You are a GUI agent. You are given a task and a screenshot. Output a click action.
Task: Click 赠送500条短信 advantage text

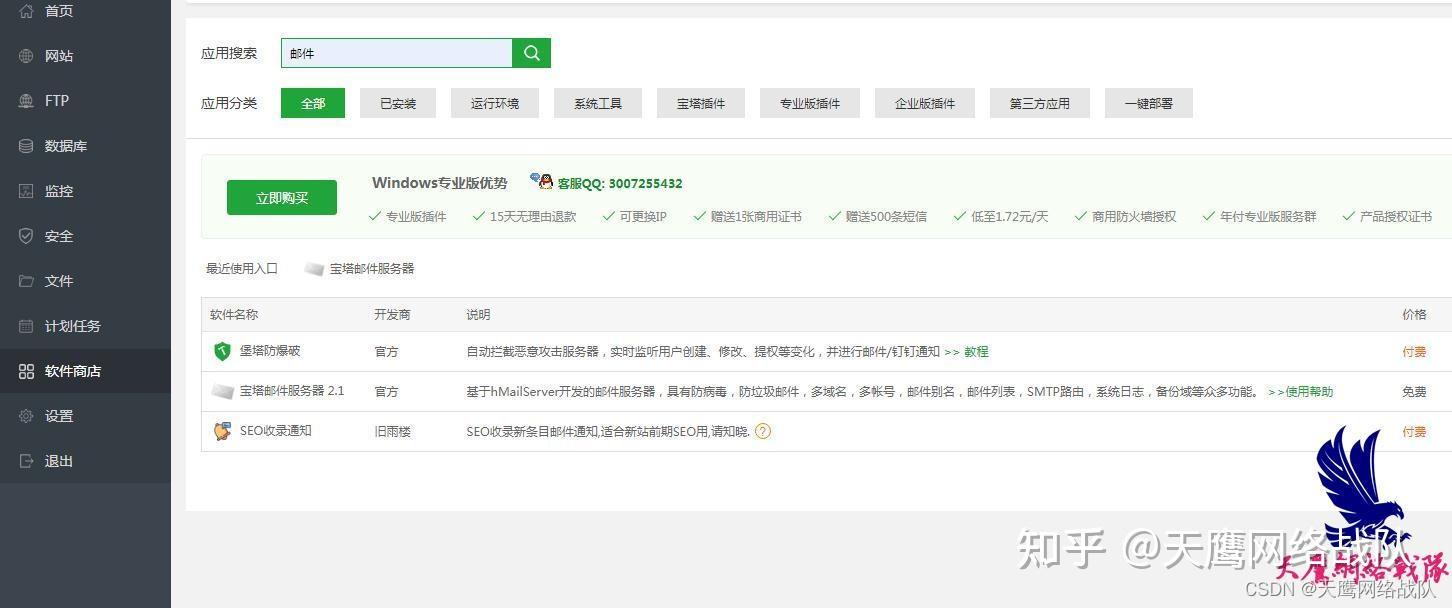tap(886, 217)
